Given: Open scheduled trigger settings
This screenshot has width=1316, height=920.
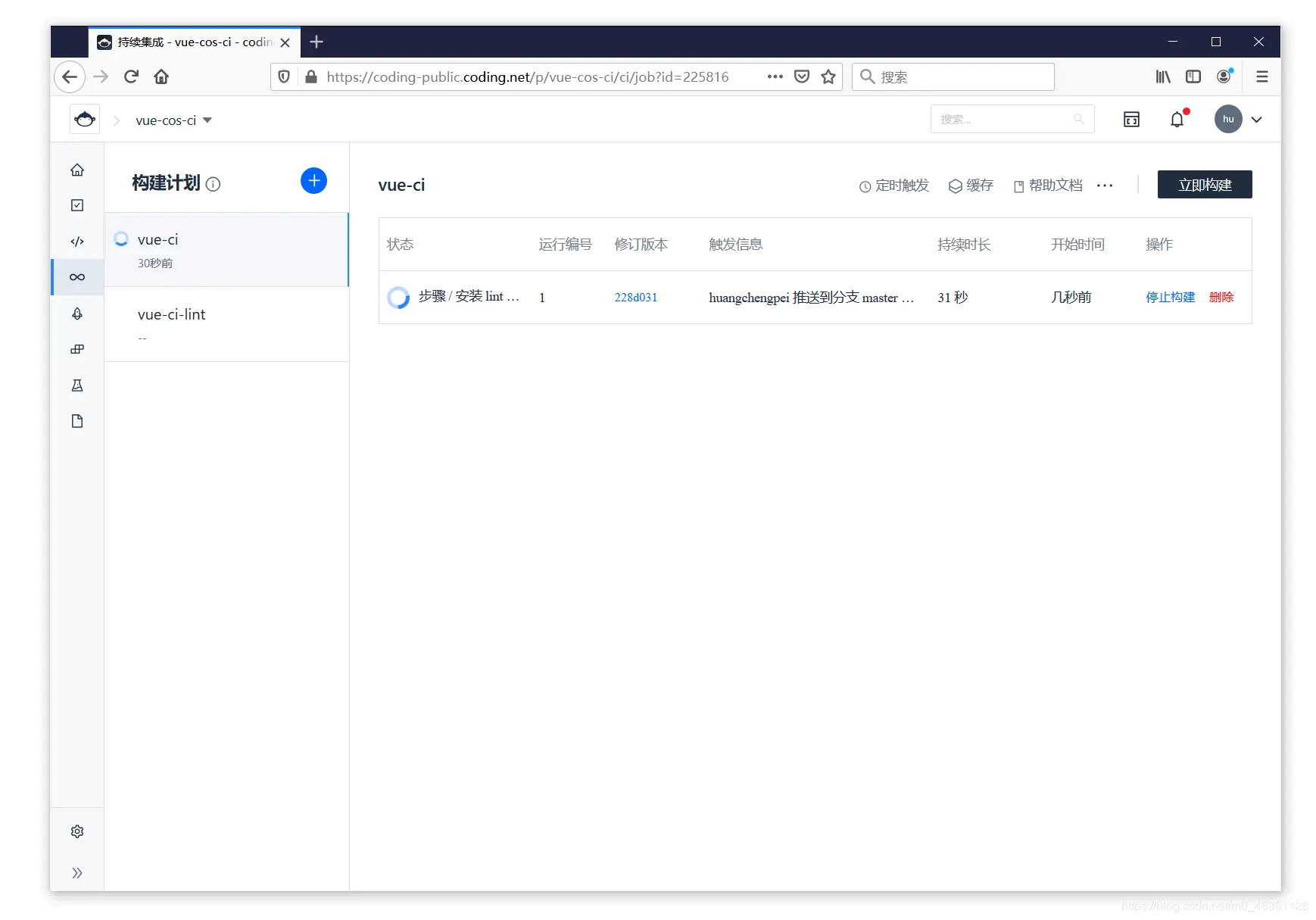Looking at the screenshot, I should coord(893,186).
